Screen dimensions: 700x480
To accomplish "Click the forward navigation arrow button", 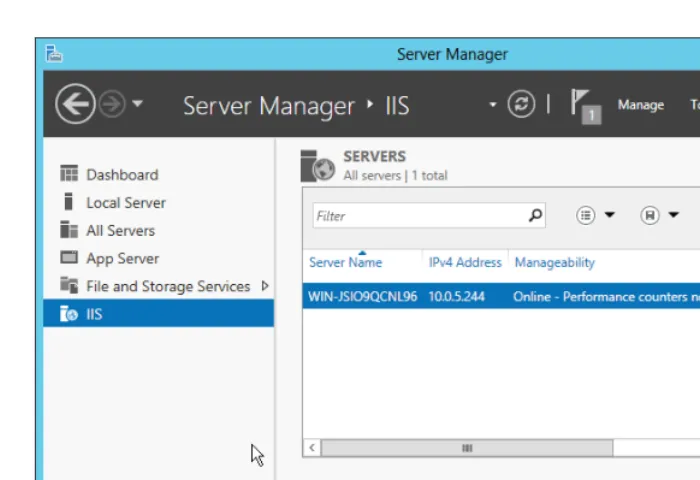I will [x=112, y=104].
